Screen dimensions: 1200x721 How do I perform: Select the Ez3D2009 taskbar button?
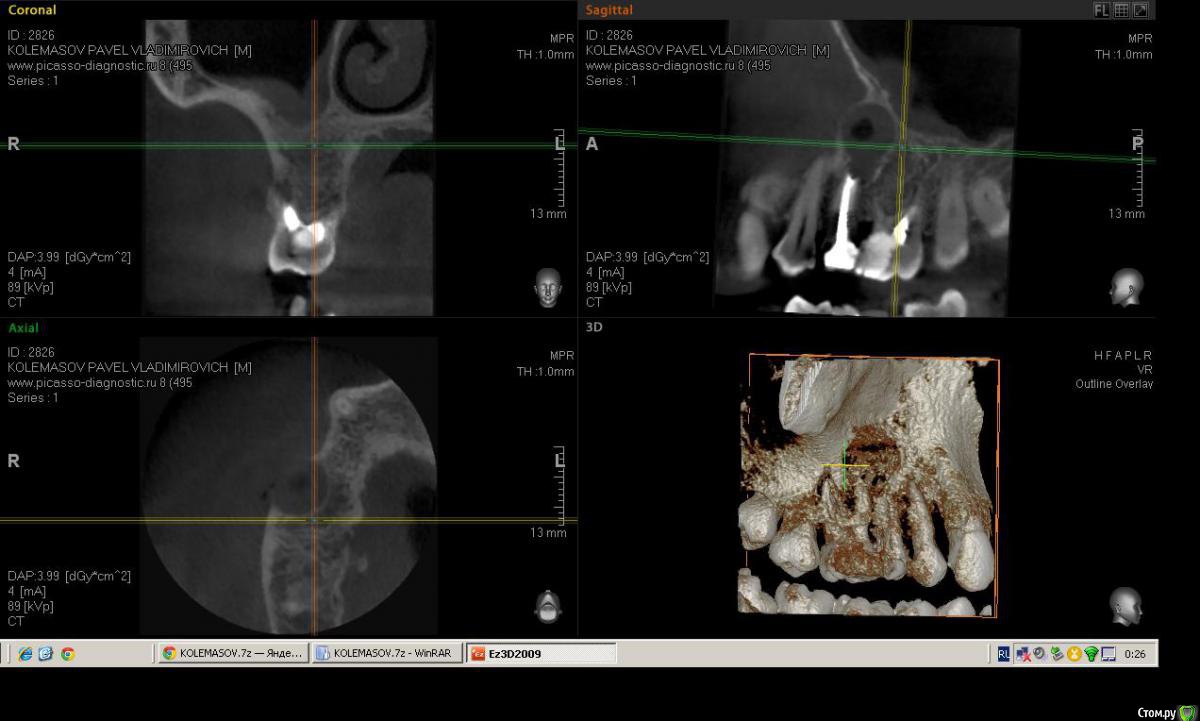tap(541, 654)
